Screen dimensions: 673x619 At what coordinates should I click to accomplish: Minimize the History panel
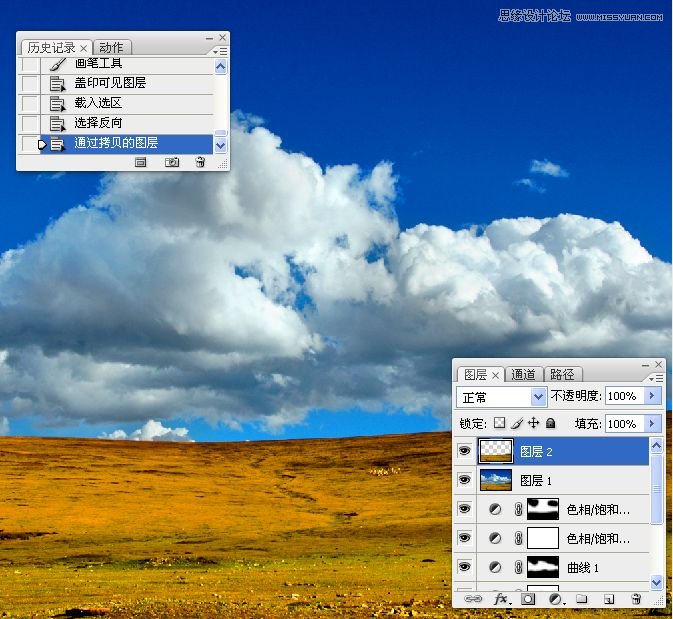point(209,38)
